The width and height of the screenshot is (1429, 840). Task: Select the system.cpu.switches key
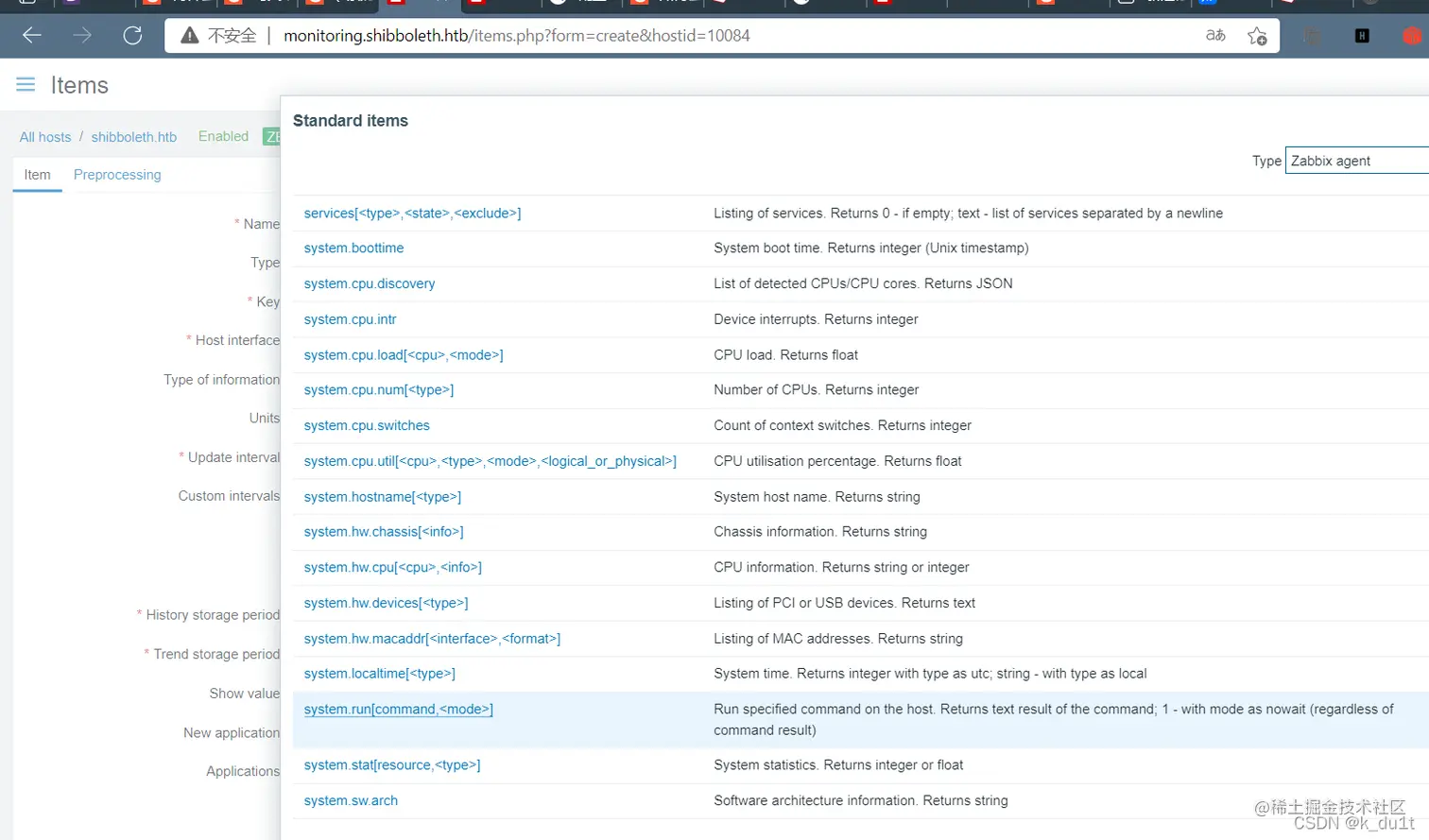[x=367, y=426]
